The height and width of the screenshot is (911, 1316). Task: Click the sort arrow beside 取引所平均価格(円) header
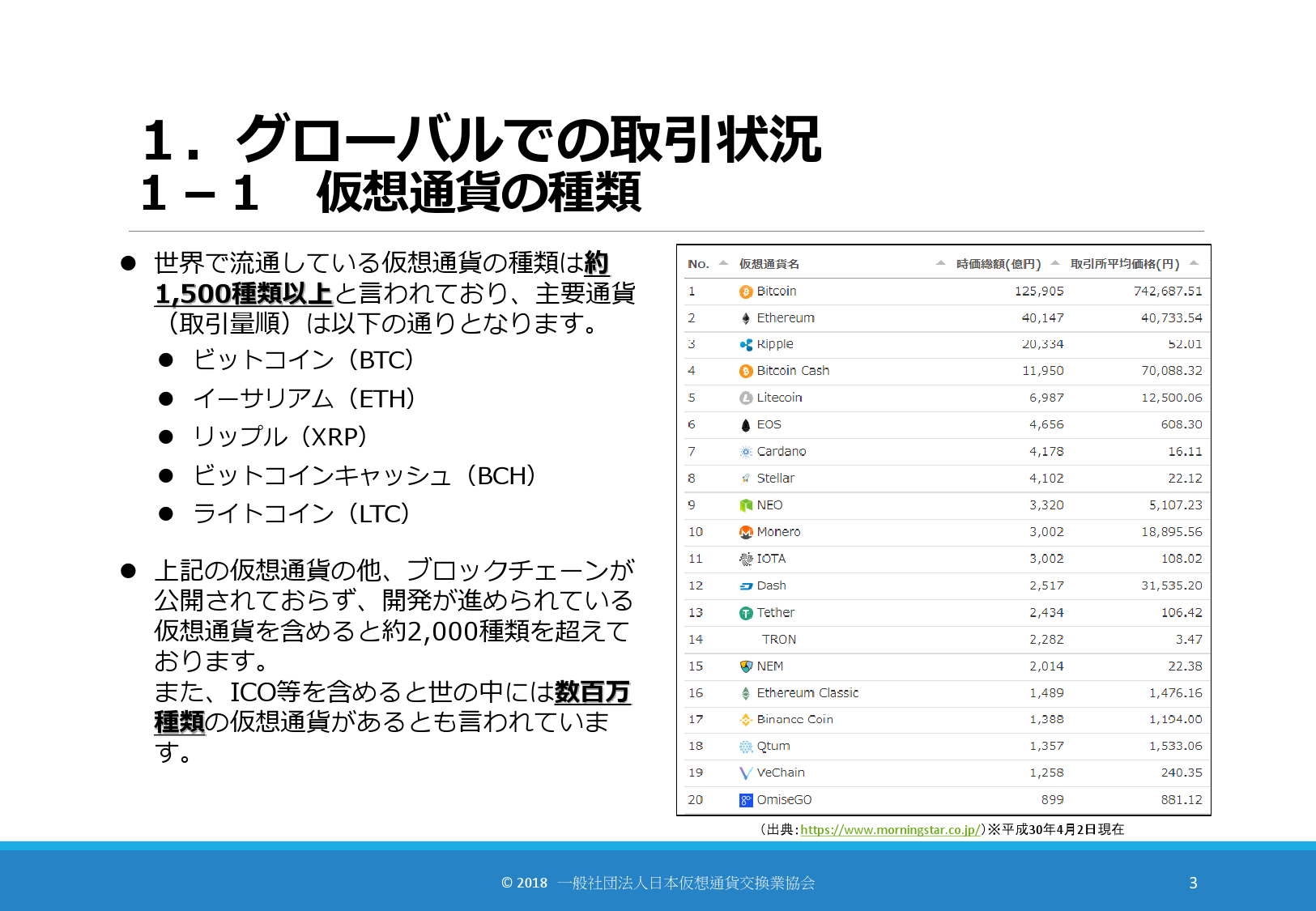[x=1194, y=263]
